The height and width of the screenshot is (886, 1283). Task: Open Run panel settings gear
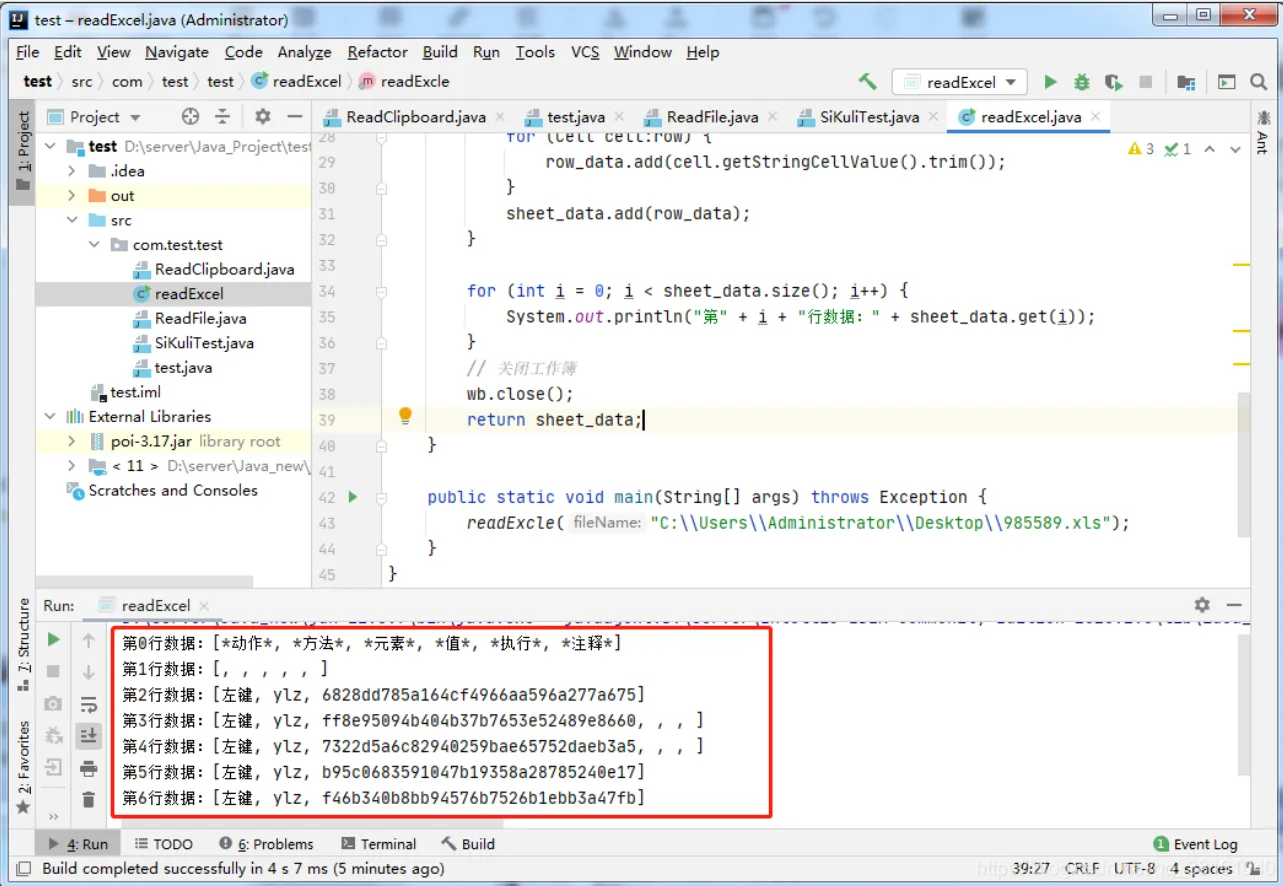click(1202, 605)
